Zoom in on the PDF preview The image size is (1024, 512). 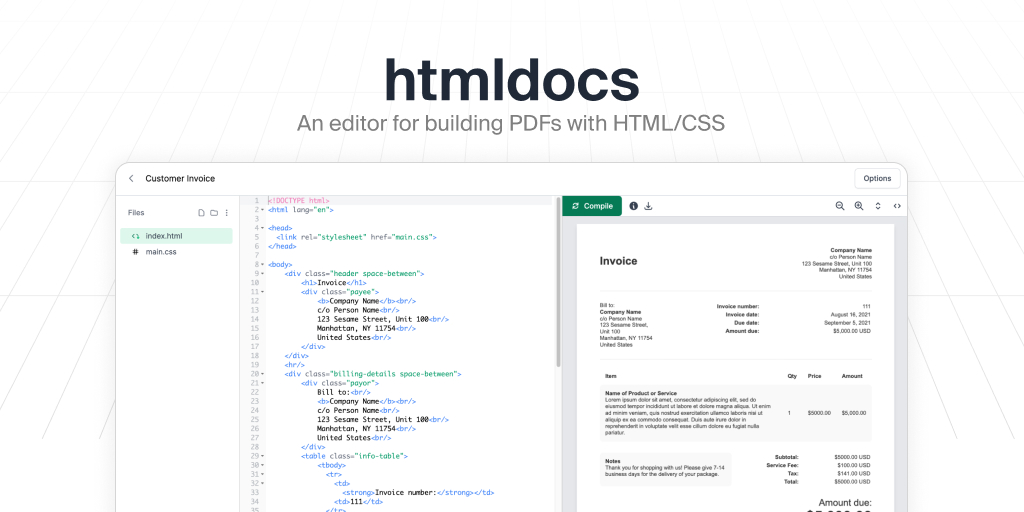coord(858,206)
